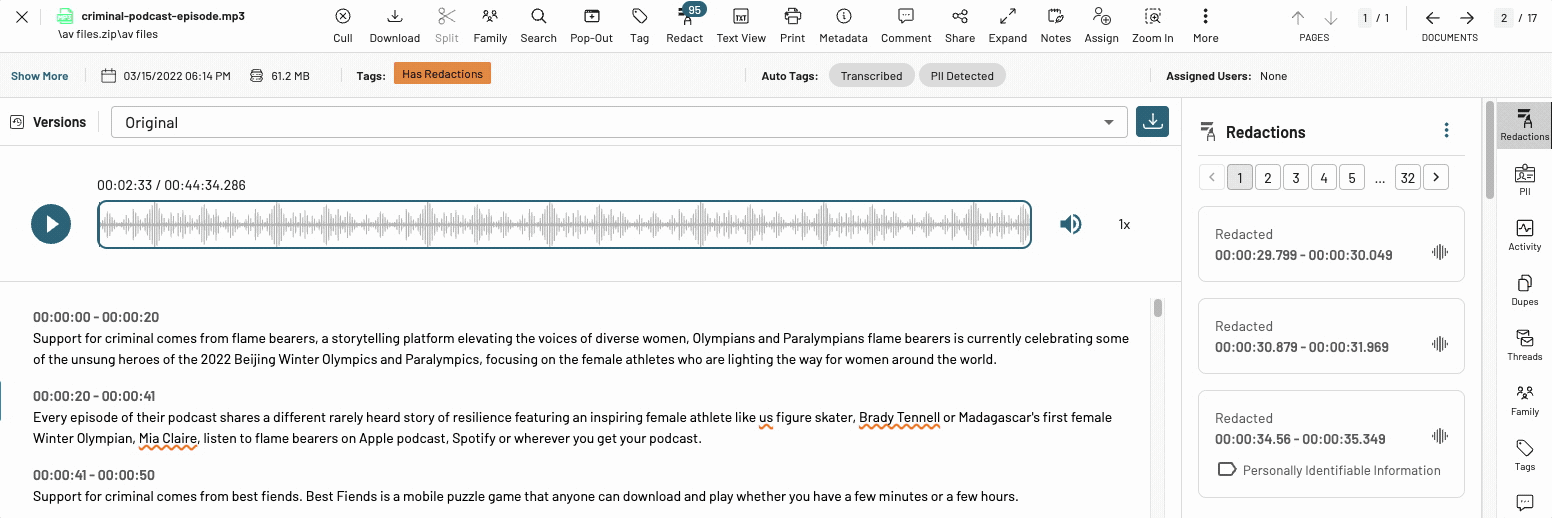The image size is (1552, 518).
Task: Click the waveform icon for redaction 00:00:29.799
Action: (1440, 252)
